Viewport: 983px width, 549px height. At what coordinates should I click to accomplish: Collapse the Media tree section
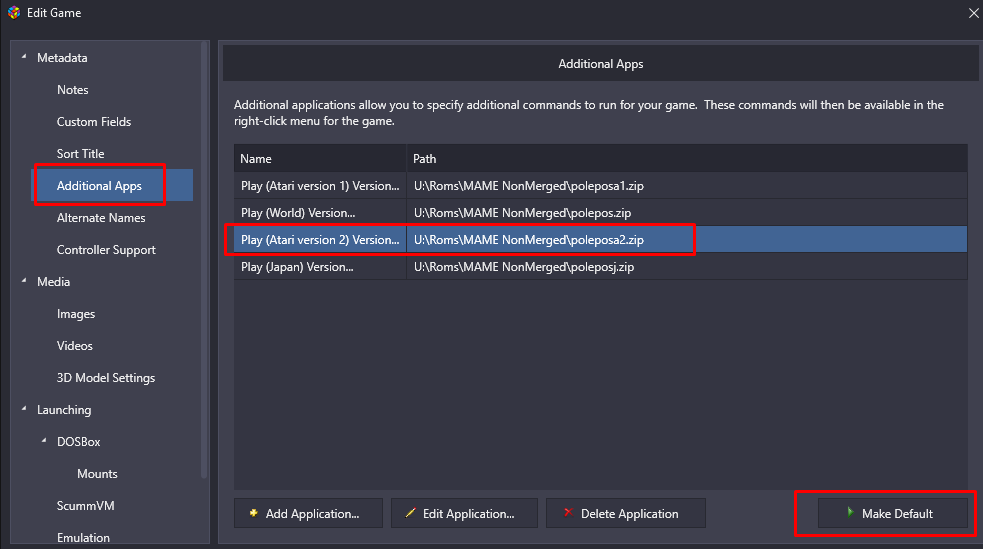24,281
